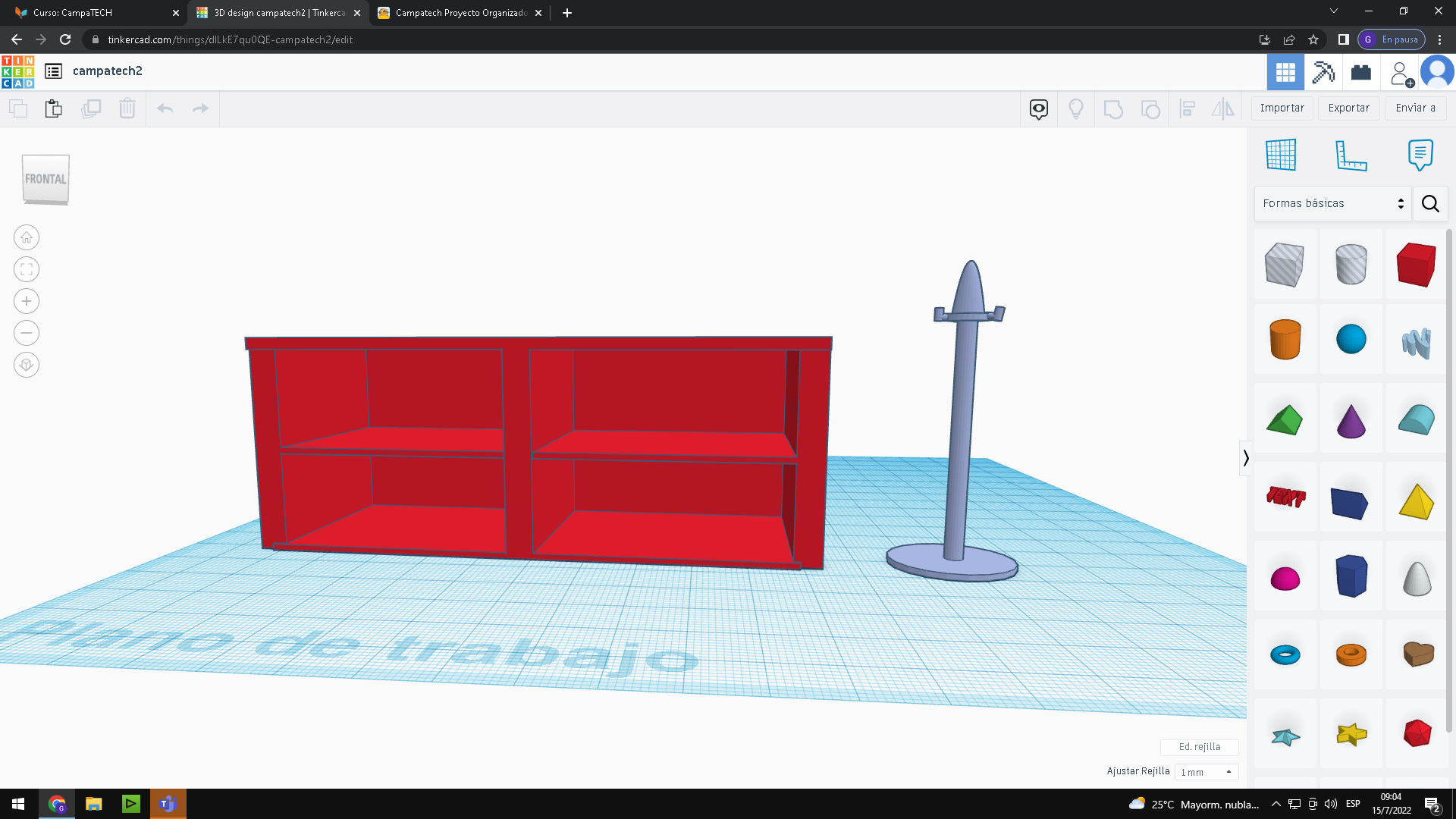Open the Formas básicas shape category dropdown
This screenshot has height=819, width=1456.
coord(1332,203)
